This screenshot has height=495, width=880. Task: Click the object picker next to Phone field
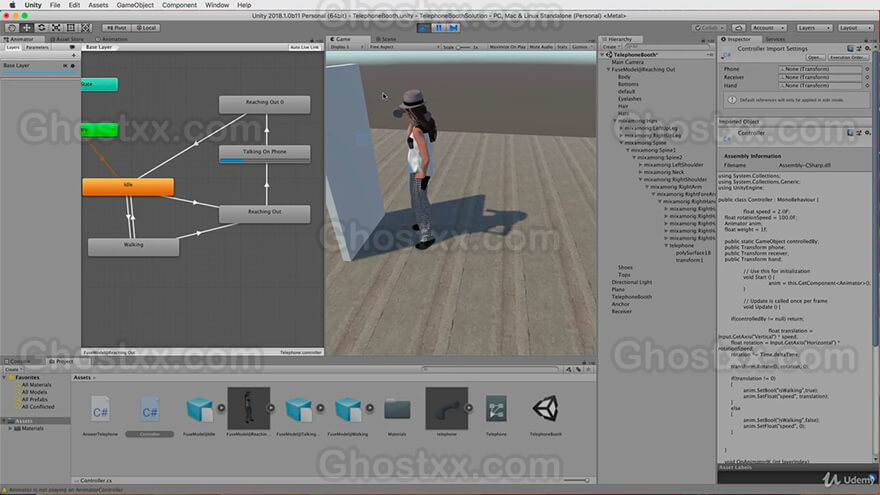coord(867,69)
